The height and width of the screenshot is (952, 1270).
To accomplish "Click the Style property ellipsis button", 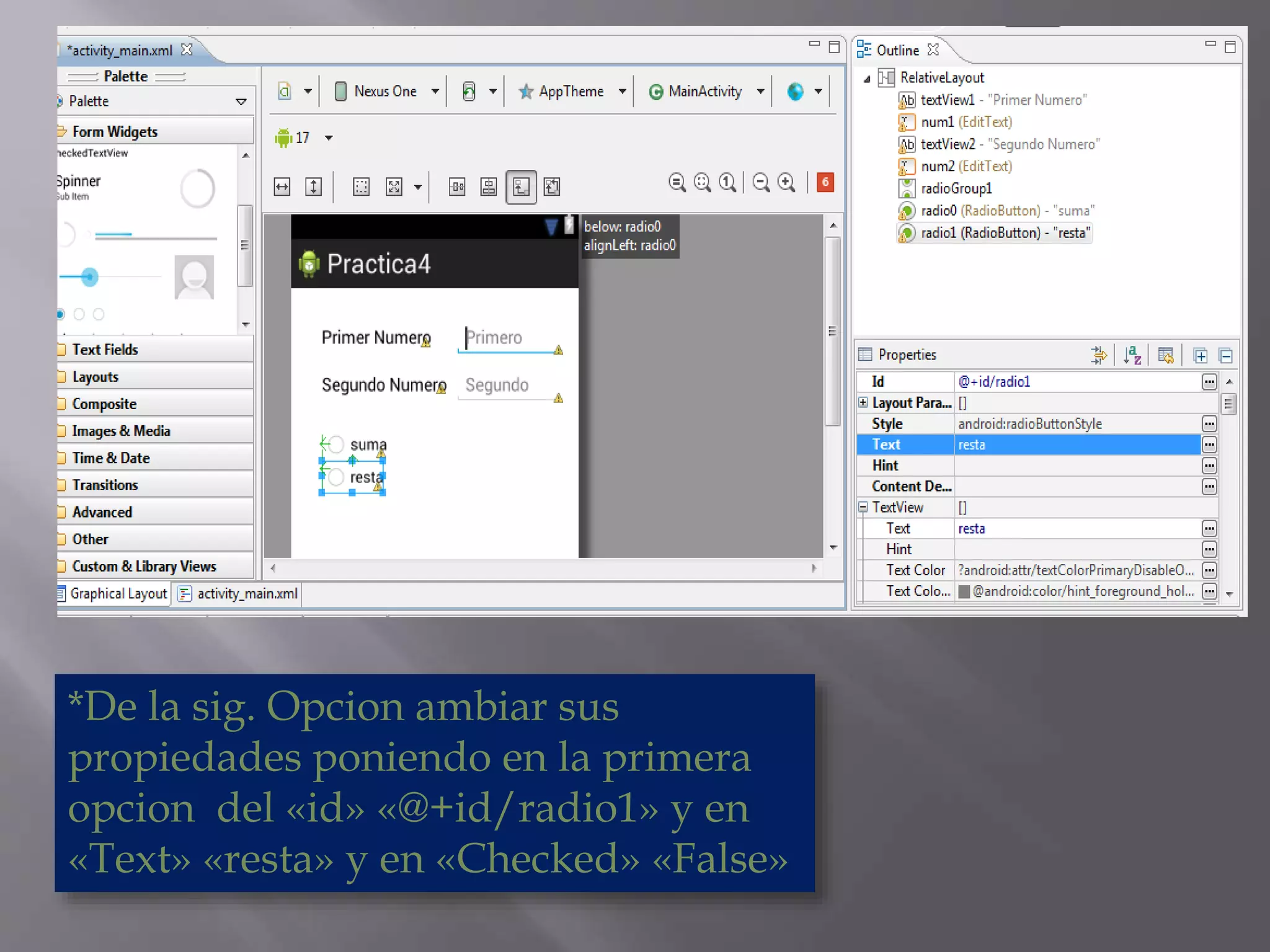I will point(1209,424).
